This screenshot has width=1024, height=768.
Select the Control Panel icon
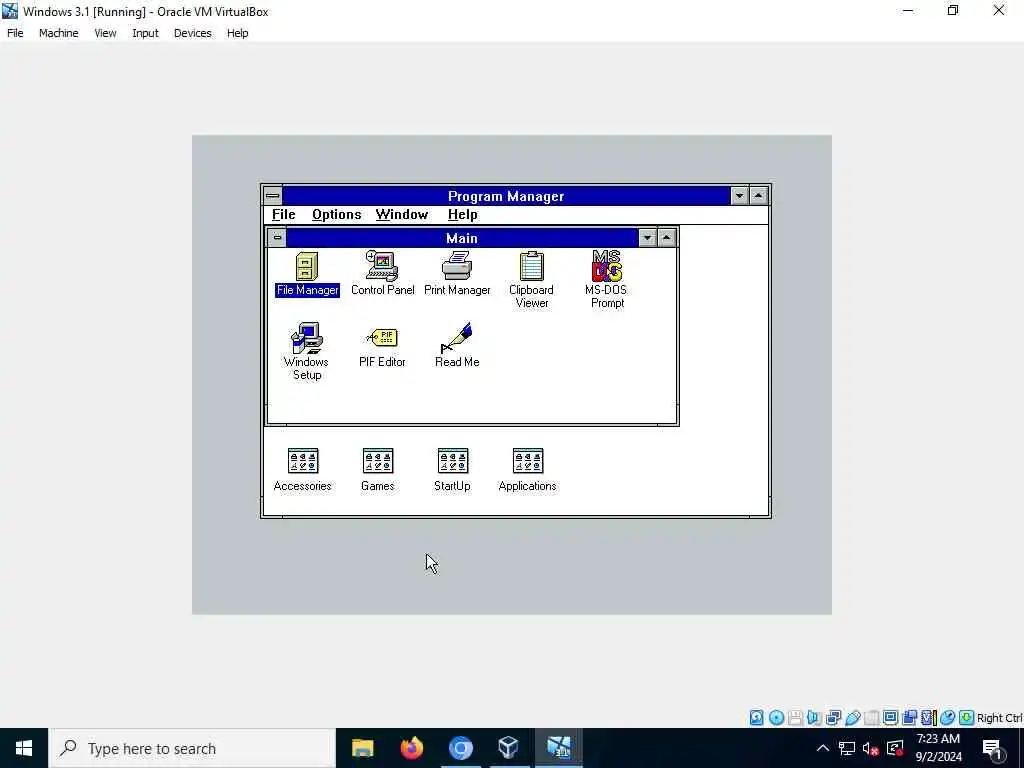tap(383, 274)
